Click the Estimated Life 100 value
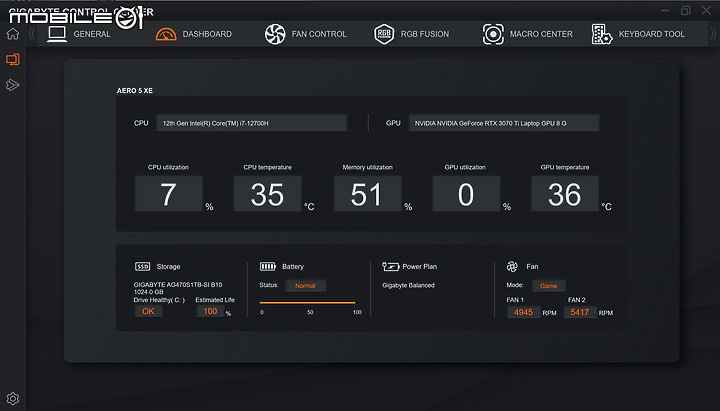Viewport: 720px width, 411px height. click(x=210, y=311)
